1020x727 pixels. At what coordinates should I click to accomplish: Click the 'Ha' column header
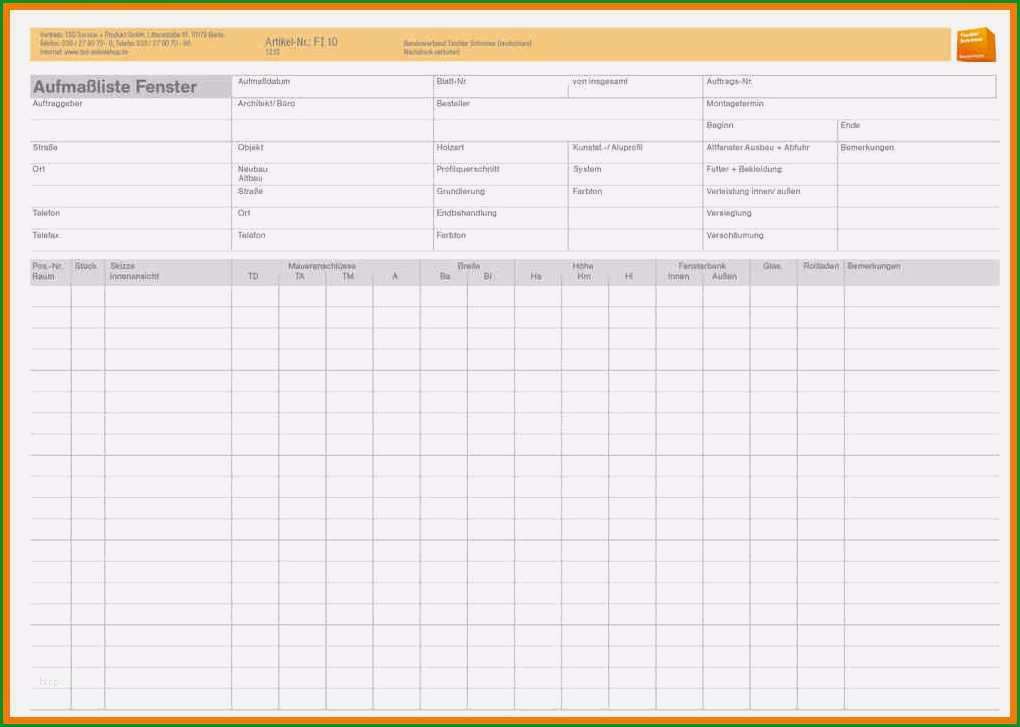[536, 276]
